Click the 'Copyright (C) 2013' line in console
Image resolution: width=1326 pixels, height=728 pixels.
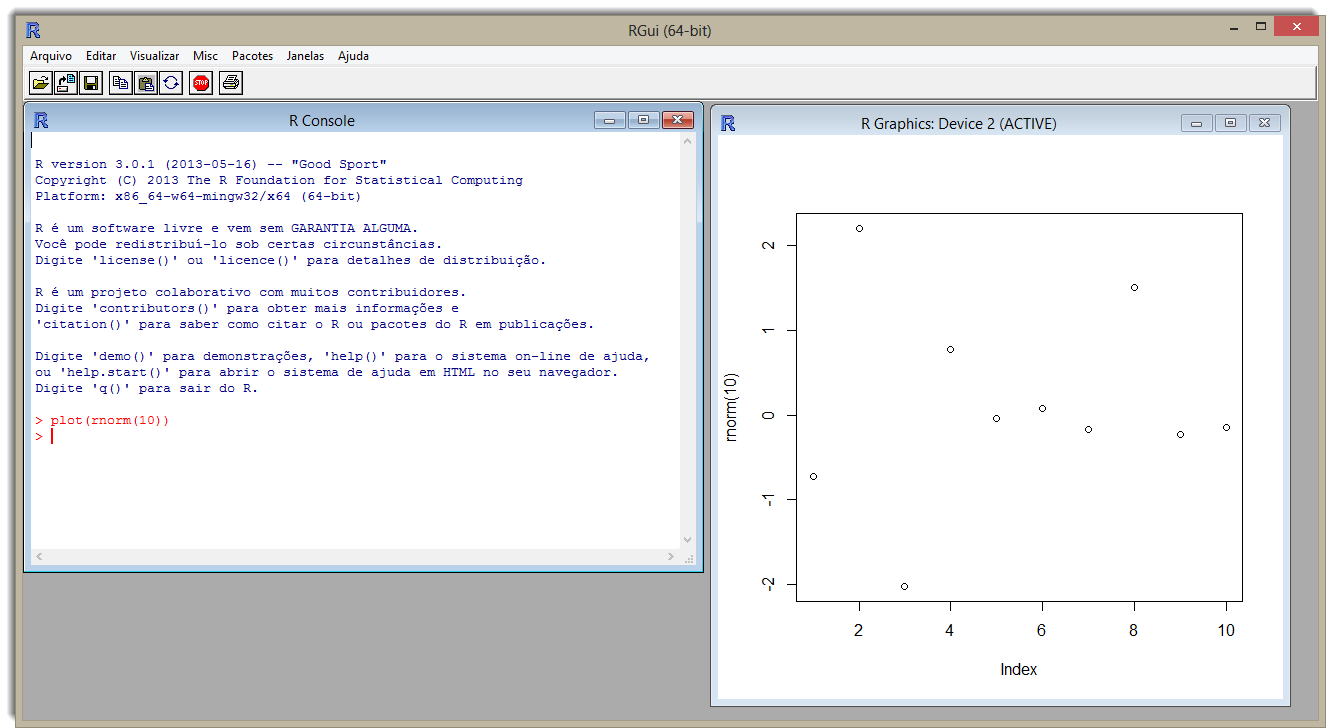click(279, 180)
